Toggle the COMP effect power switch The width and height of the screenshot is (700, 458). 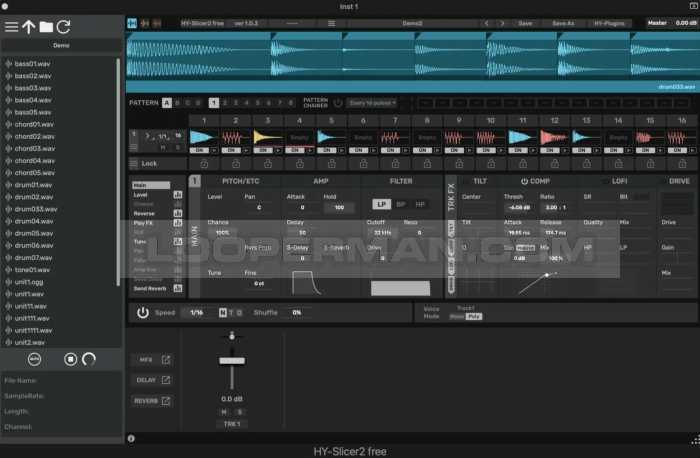524,181
